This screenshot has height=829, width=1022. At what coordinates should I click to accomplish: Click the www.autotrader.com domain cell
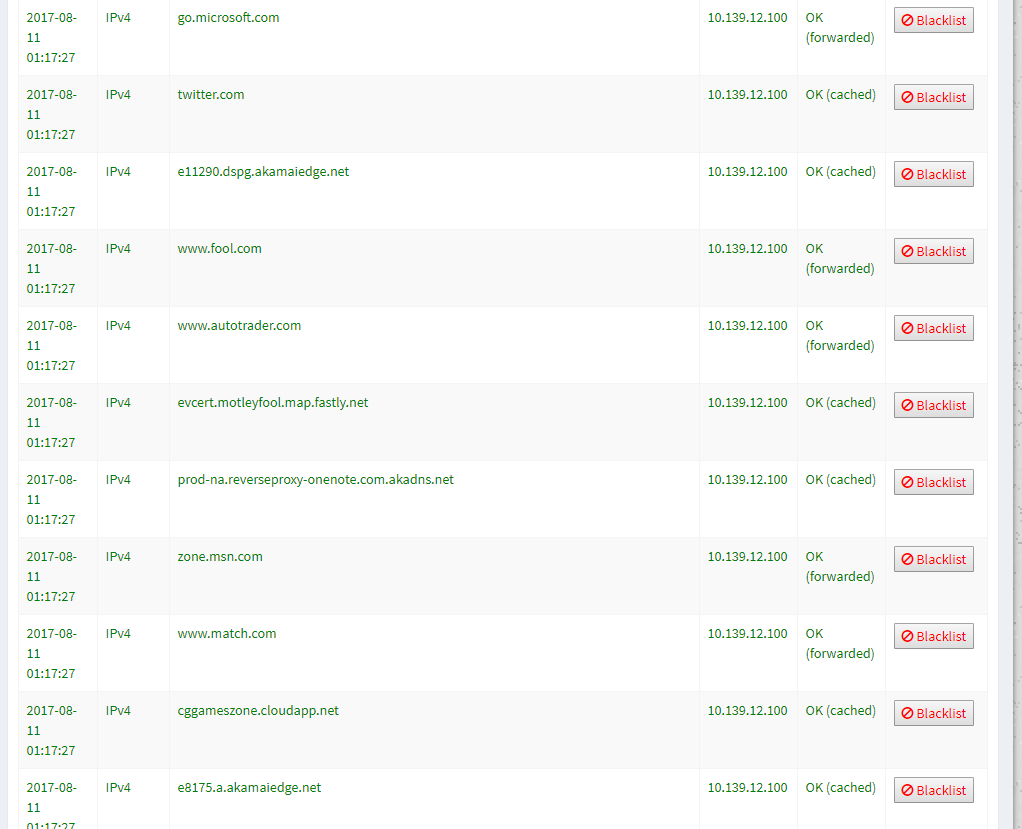pyautogui.click(x=239, y=326)
